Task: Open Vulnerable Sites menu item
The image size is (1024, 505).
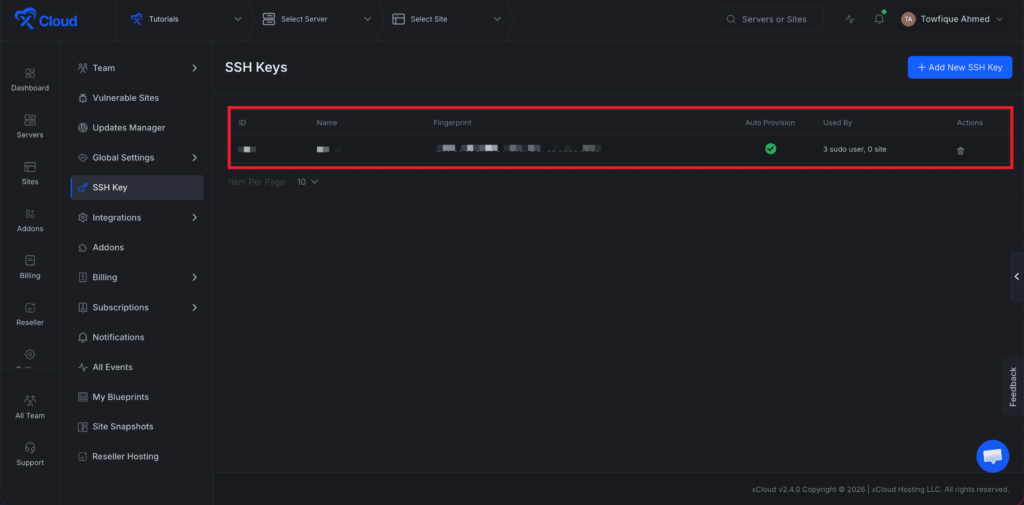Action: pyautogui.click(x=125, y=98)
